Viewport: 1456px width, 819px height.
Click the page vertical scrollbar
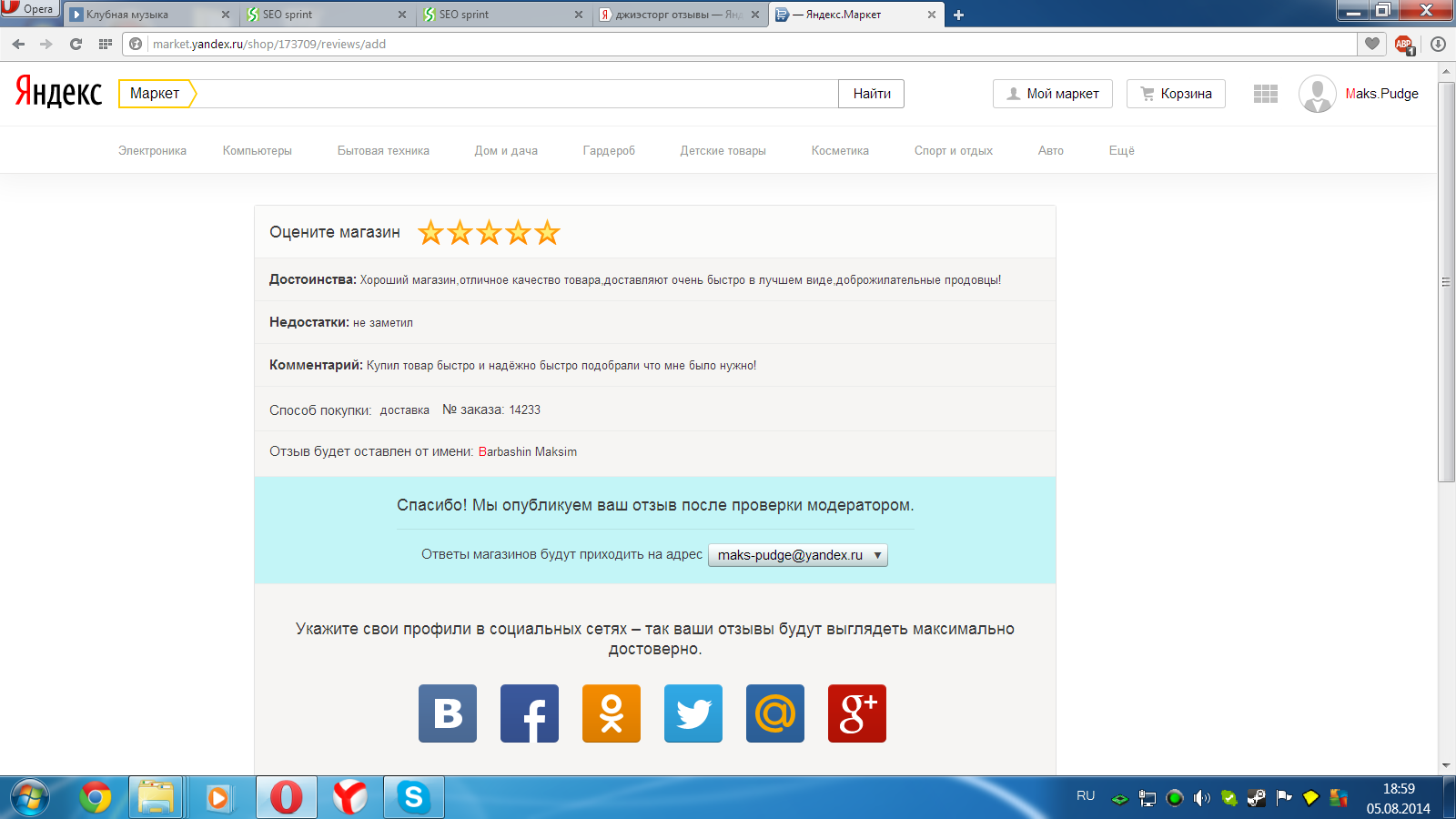coord(1446,282)
